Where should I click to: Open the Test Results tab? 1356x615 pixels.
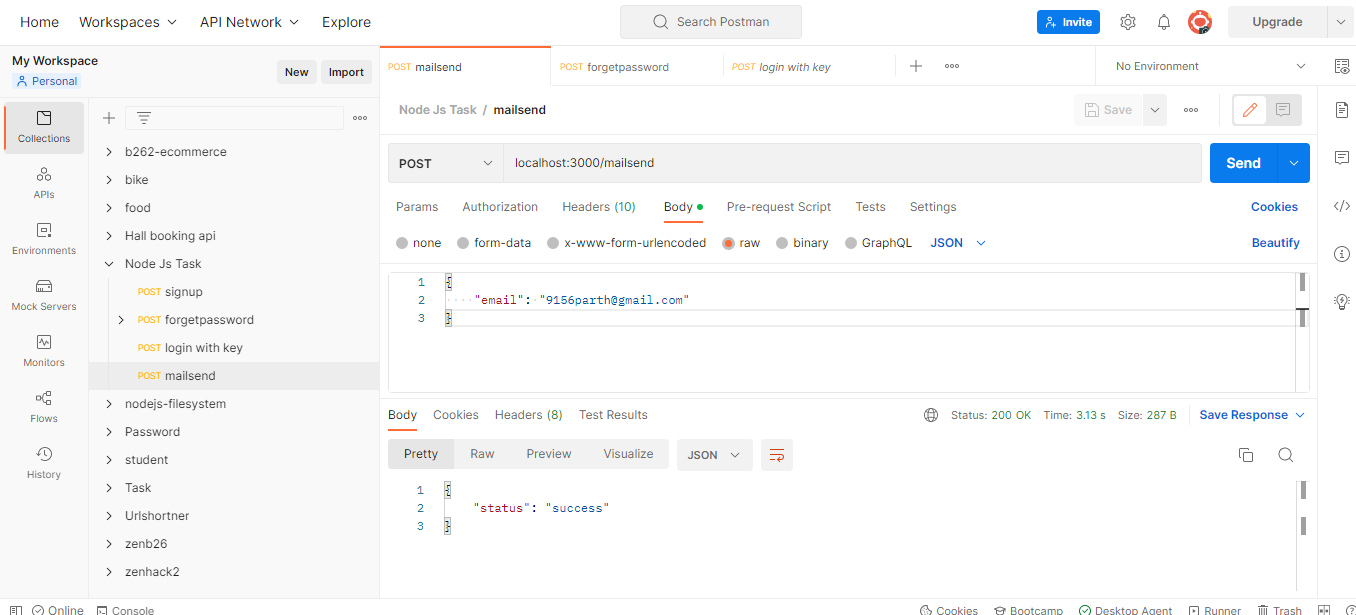pyautogui.click(x=613, y=414)
